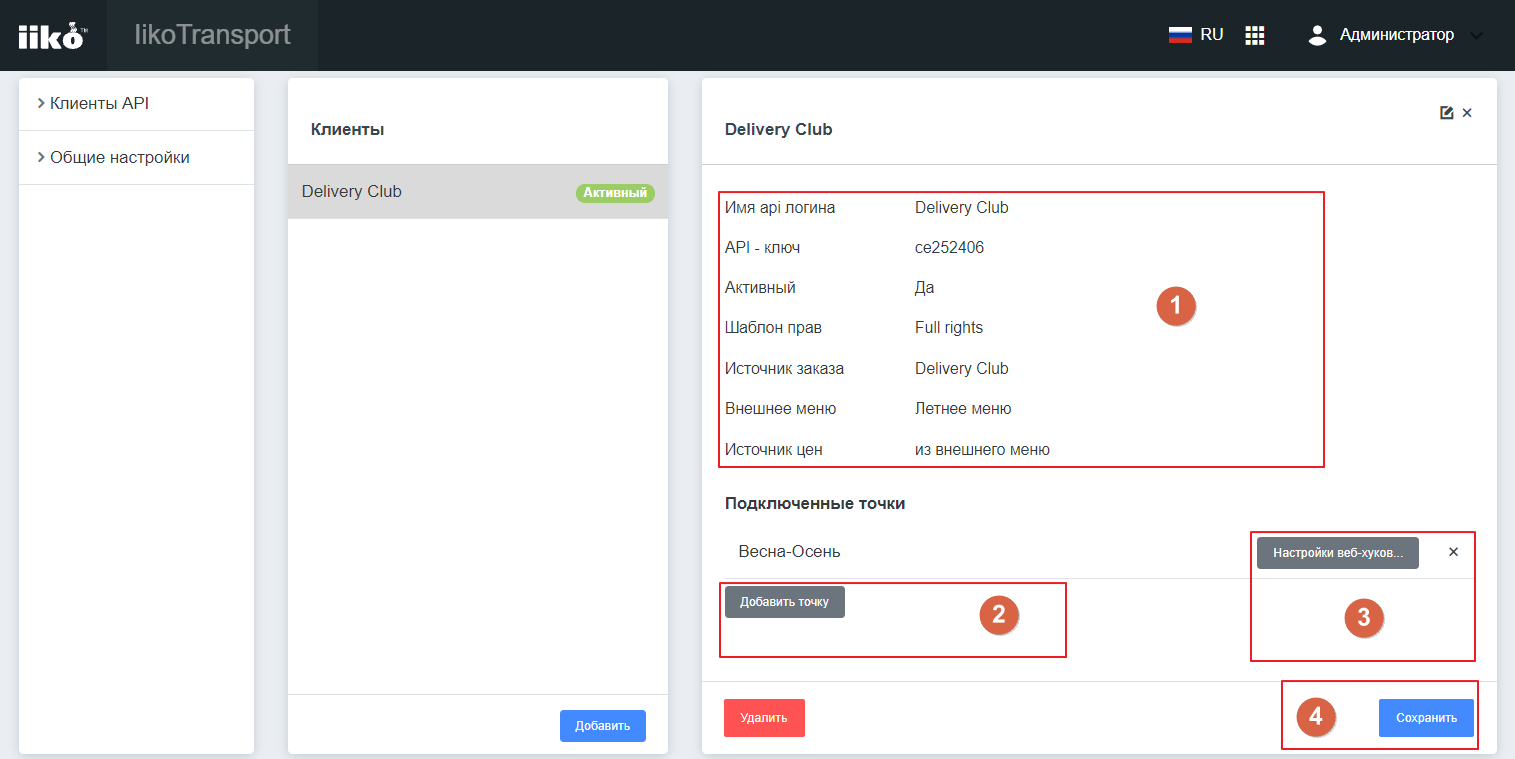Click the из внешнего меню value
Screen dimensions: 1515x759
click(x=982, y=449)
